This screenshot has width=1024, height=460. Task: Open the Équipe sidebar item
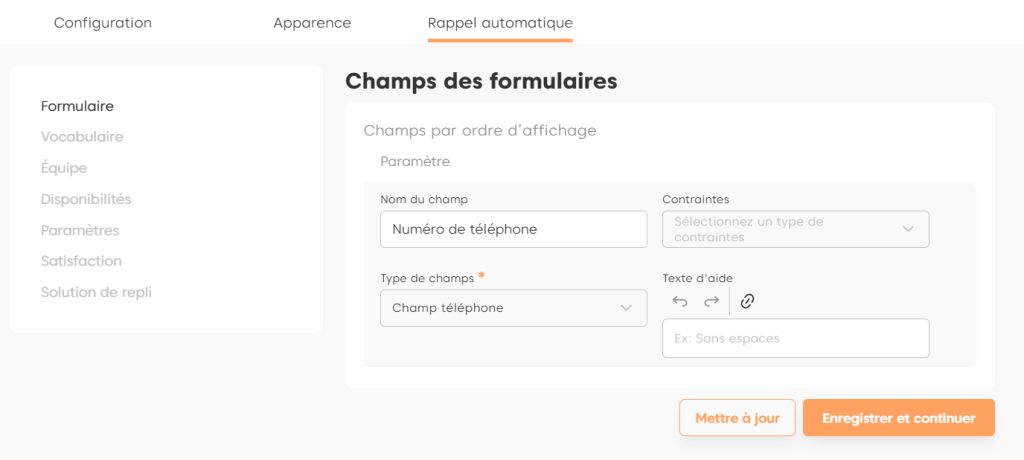pos(64,168)
